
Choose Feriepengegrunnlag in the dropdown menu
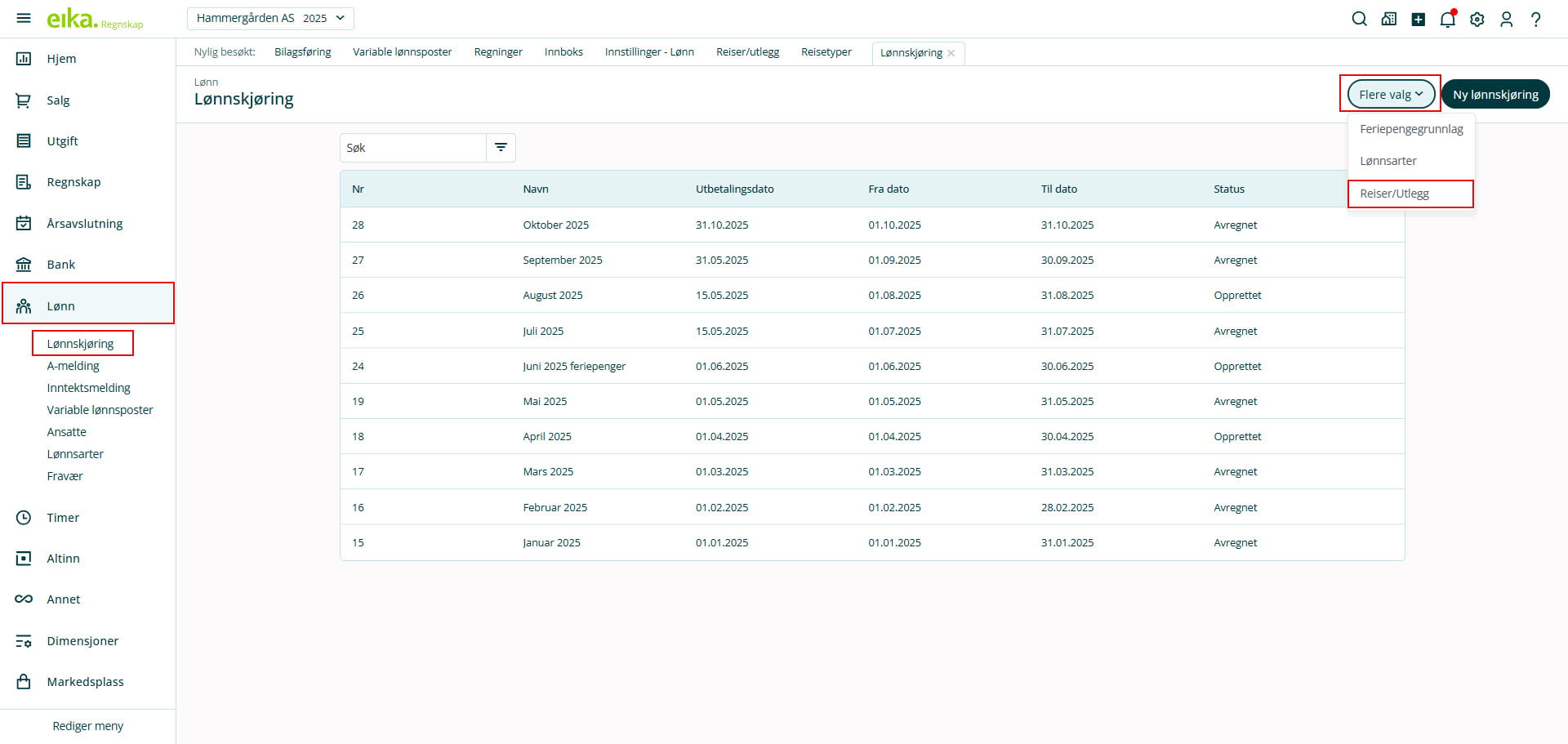click(x=1410, y=129)
